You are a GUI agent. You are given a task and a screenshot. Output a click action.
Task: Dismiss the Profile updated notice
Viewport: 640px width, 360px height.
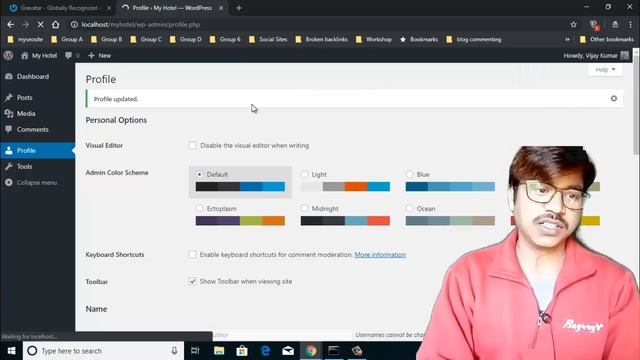pos(613,99)
